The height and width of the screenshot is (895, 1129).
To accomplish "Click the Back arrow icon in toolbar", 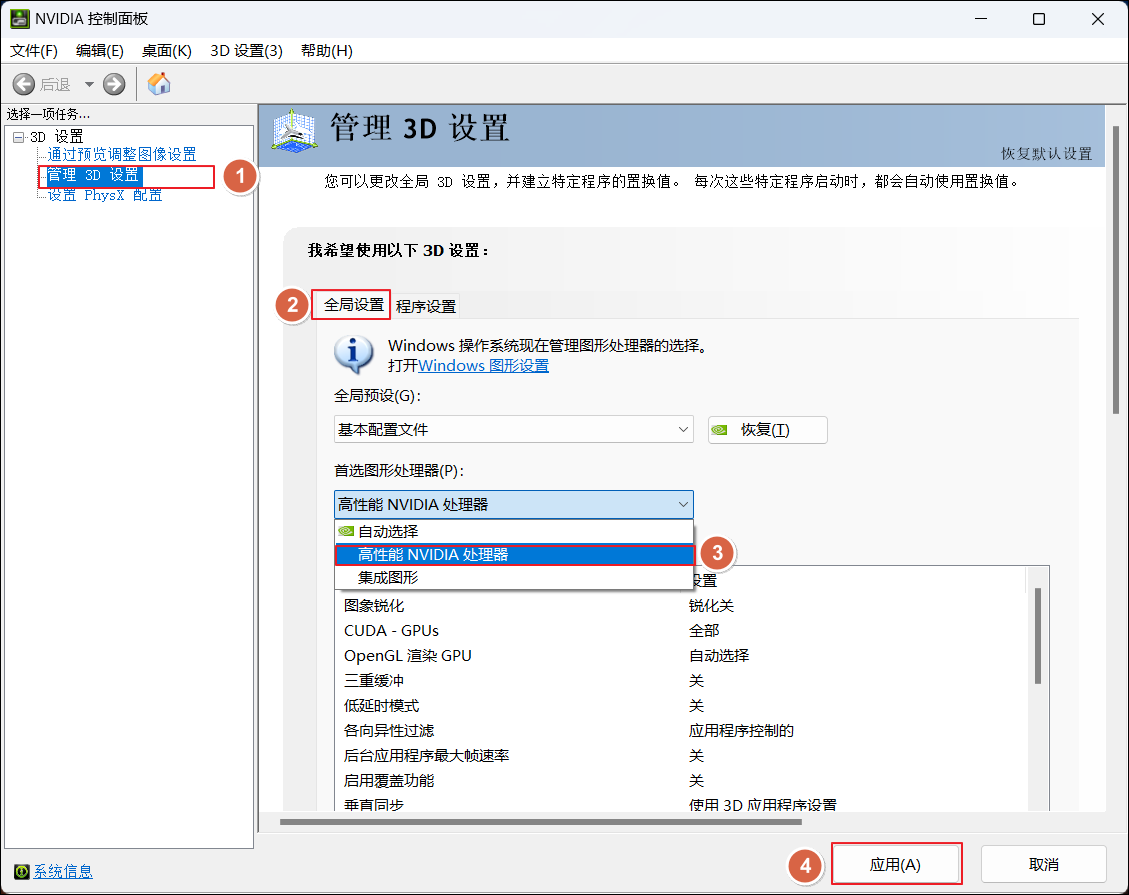I will tap(24, 84).
